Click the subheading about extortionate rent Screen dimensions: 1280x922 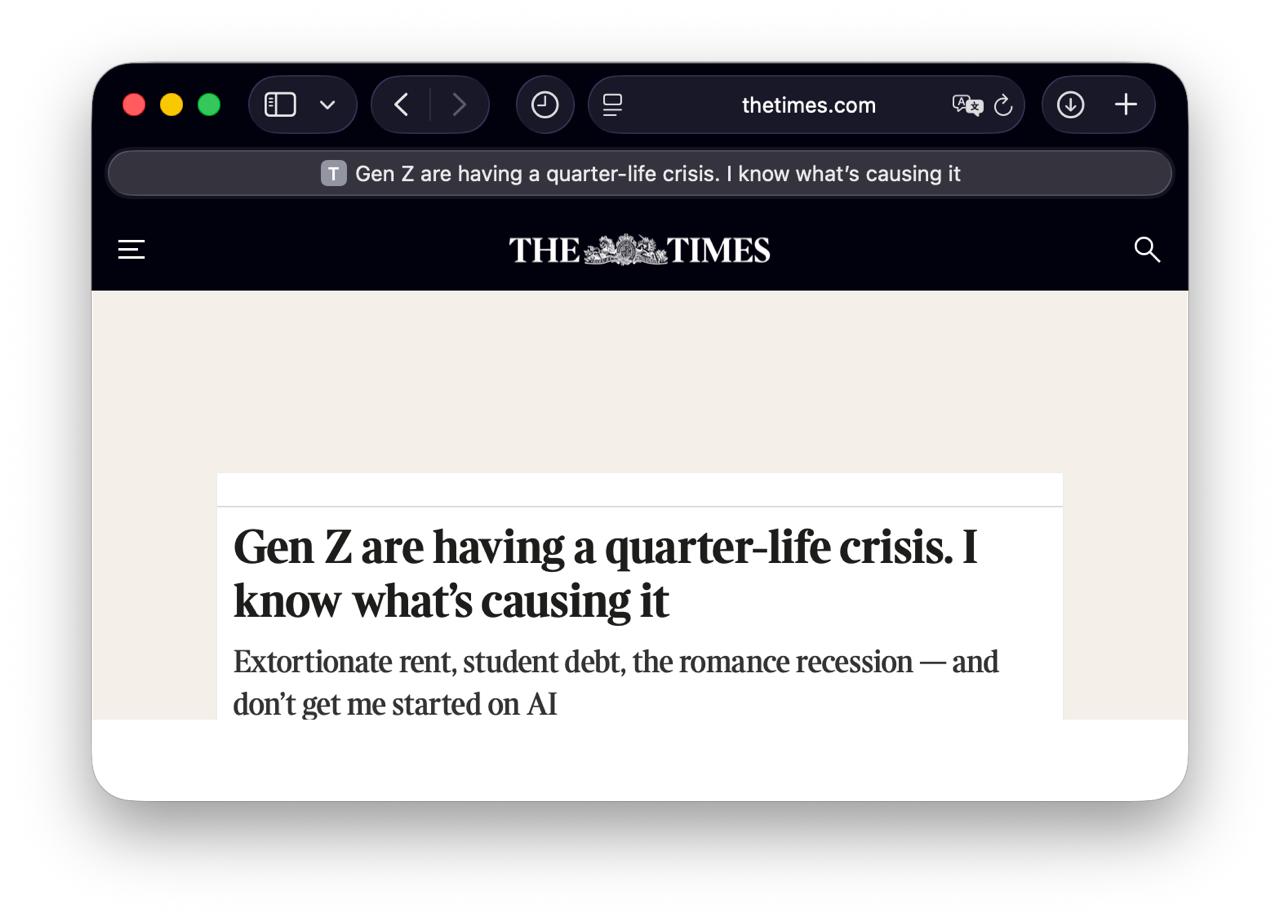616,683
